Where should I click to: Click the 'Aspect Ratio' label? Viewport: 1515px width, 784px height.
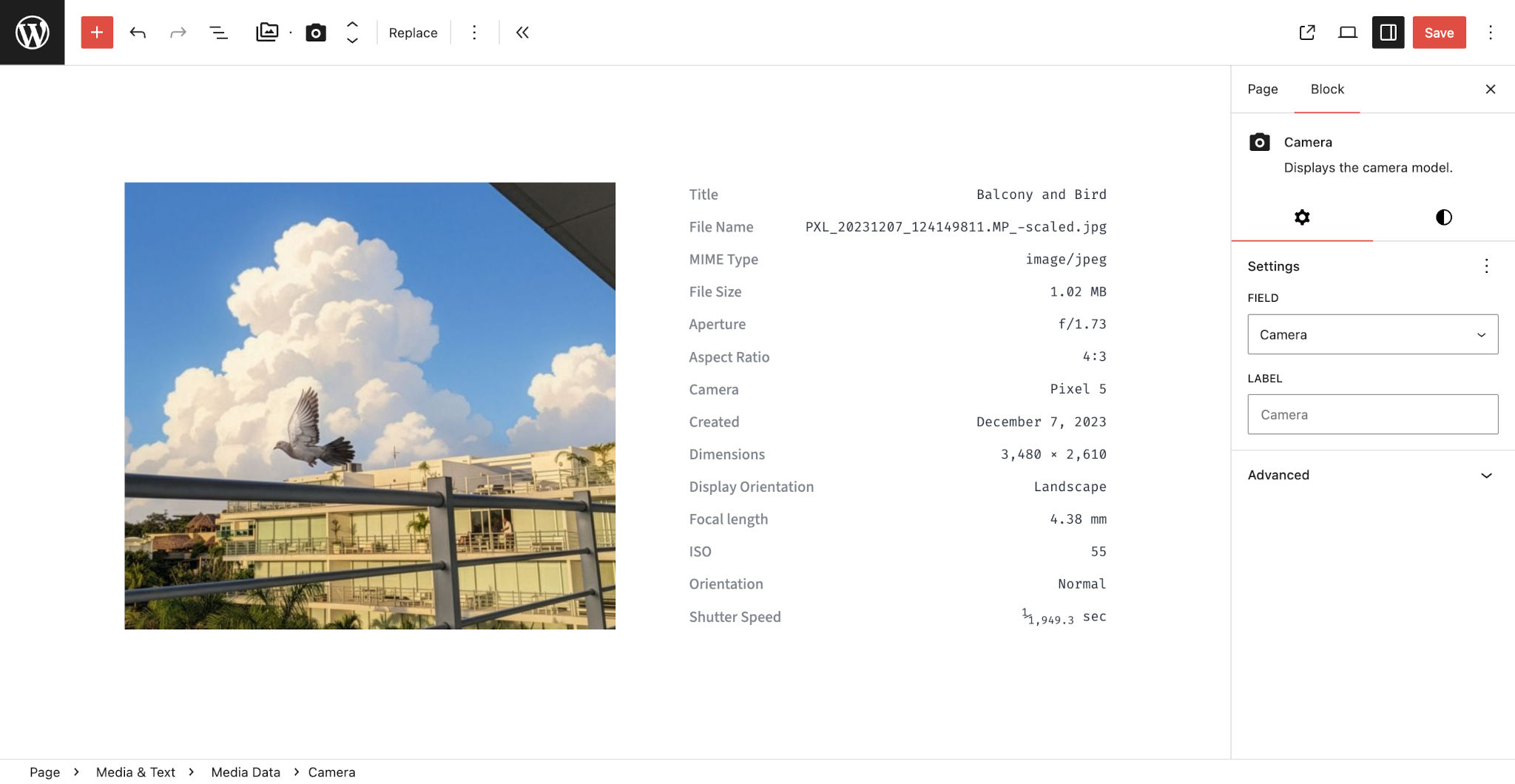click(729, 357)
